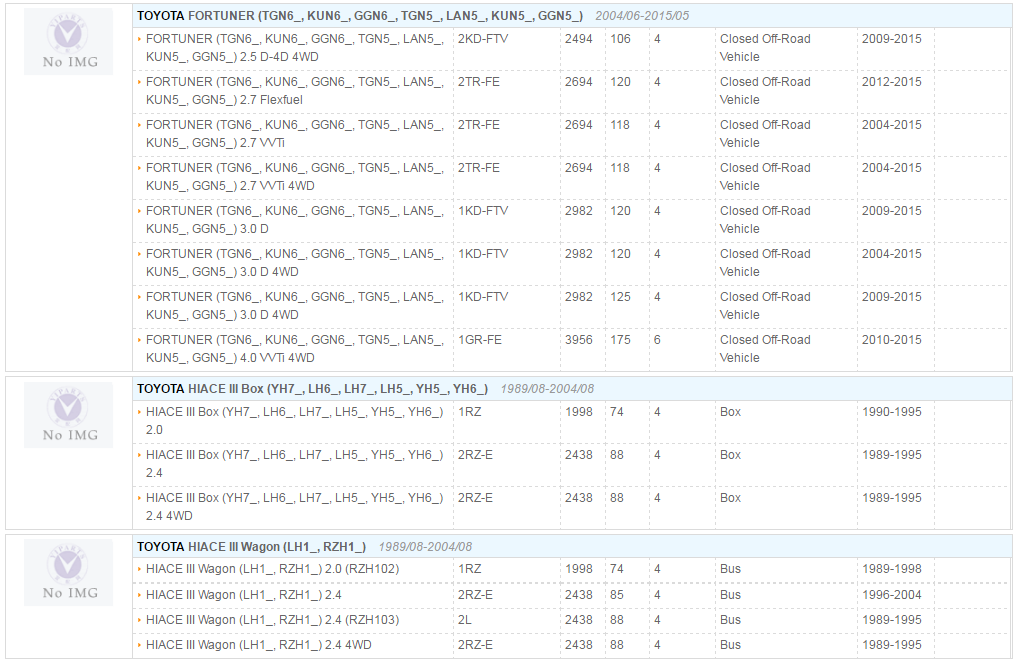Open the HIACE III Box No IMG thumbnail

coord(68,414)
